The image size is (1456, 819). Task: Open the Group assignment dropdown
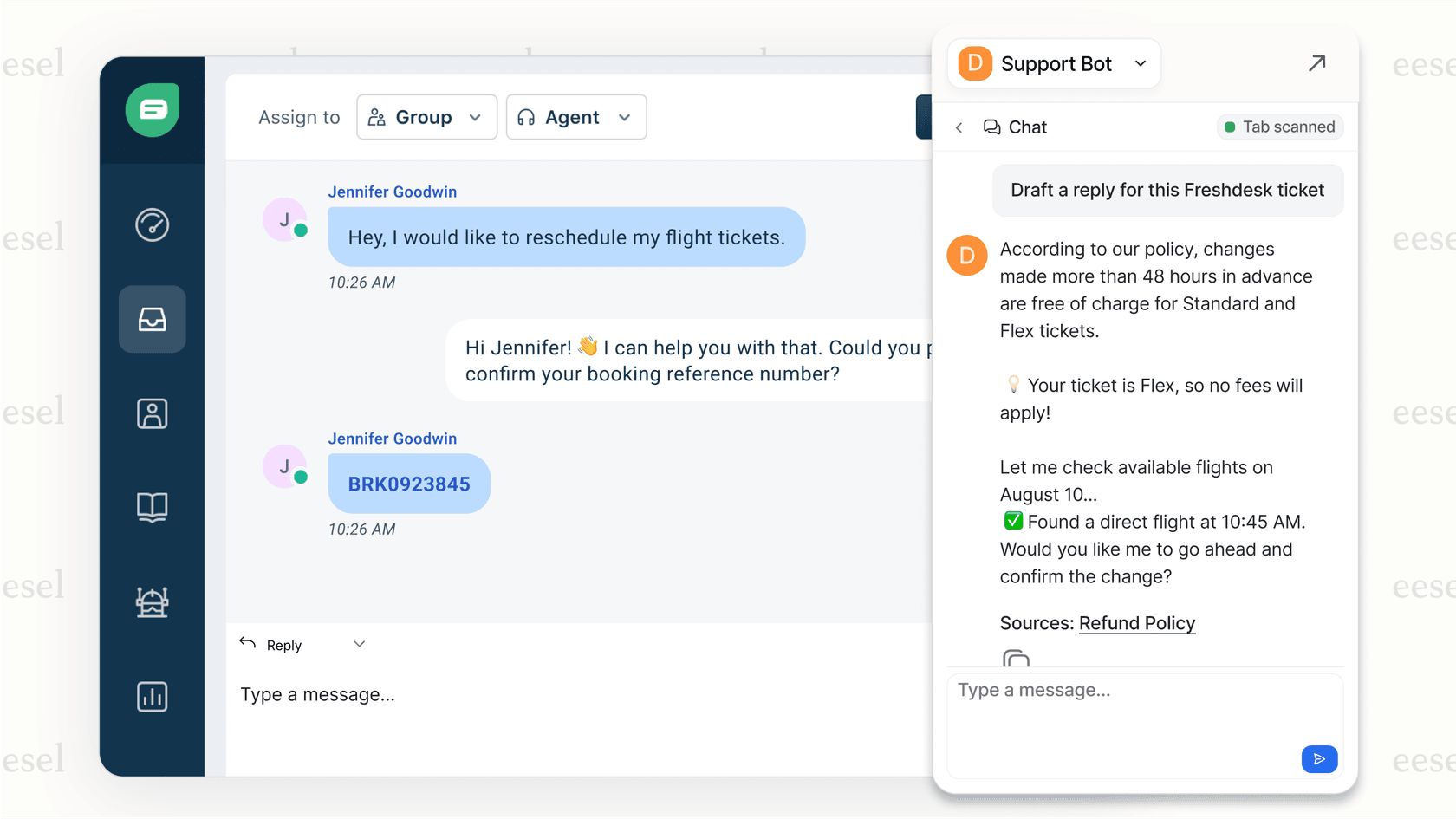pos(426,117)
